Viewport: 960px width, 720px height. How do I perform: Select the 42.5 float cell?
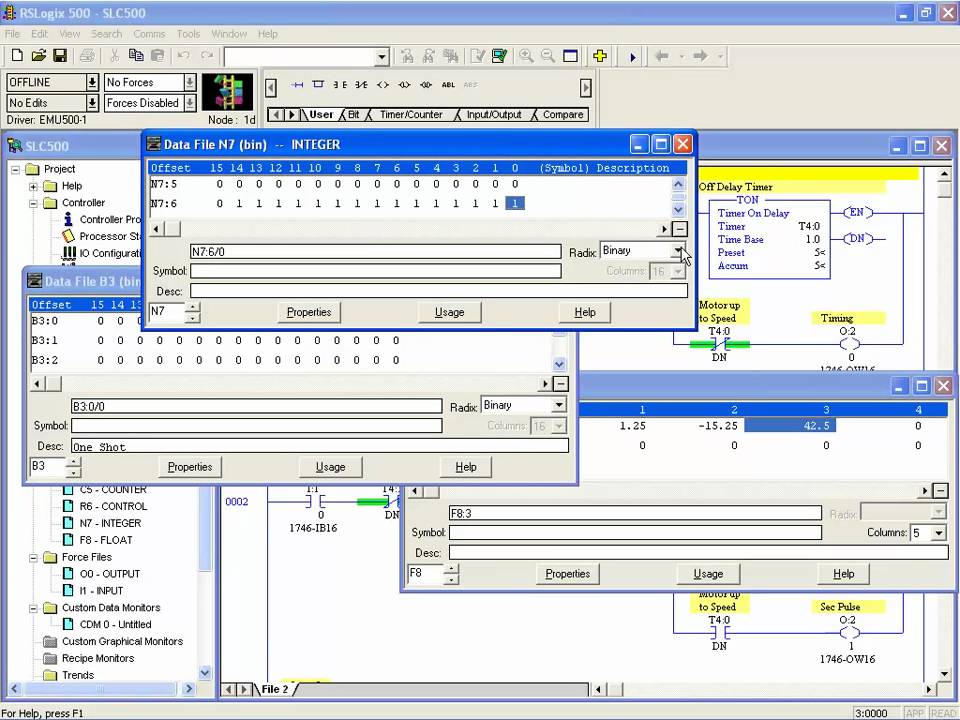pyautogui.click(x=790, y=426)
